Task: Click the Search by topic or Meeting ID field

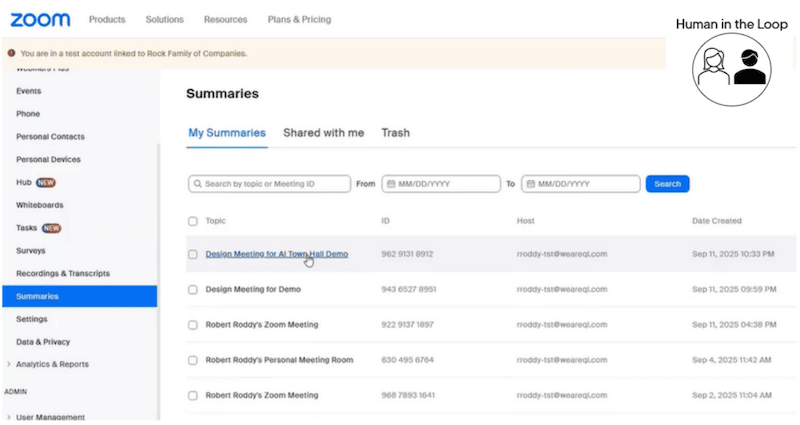Action: pyautogui.click(x=269, y=184)
